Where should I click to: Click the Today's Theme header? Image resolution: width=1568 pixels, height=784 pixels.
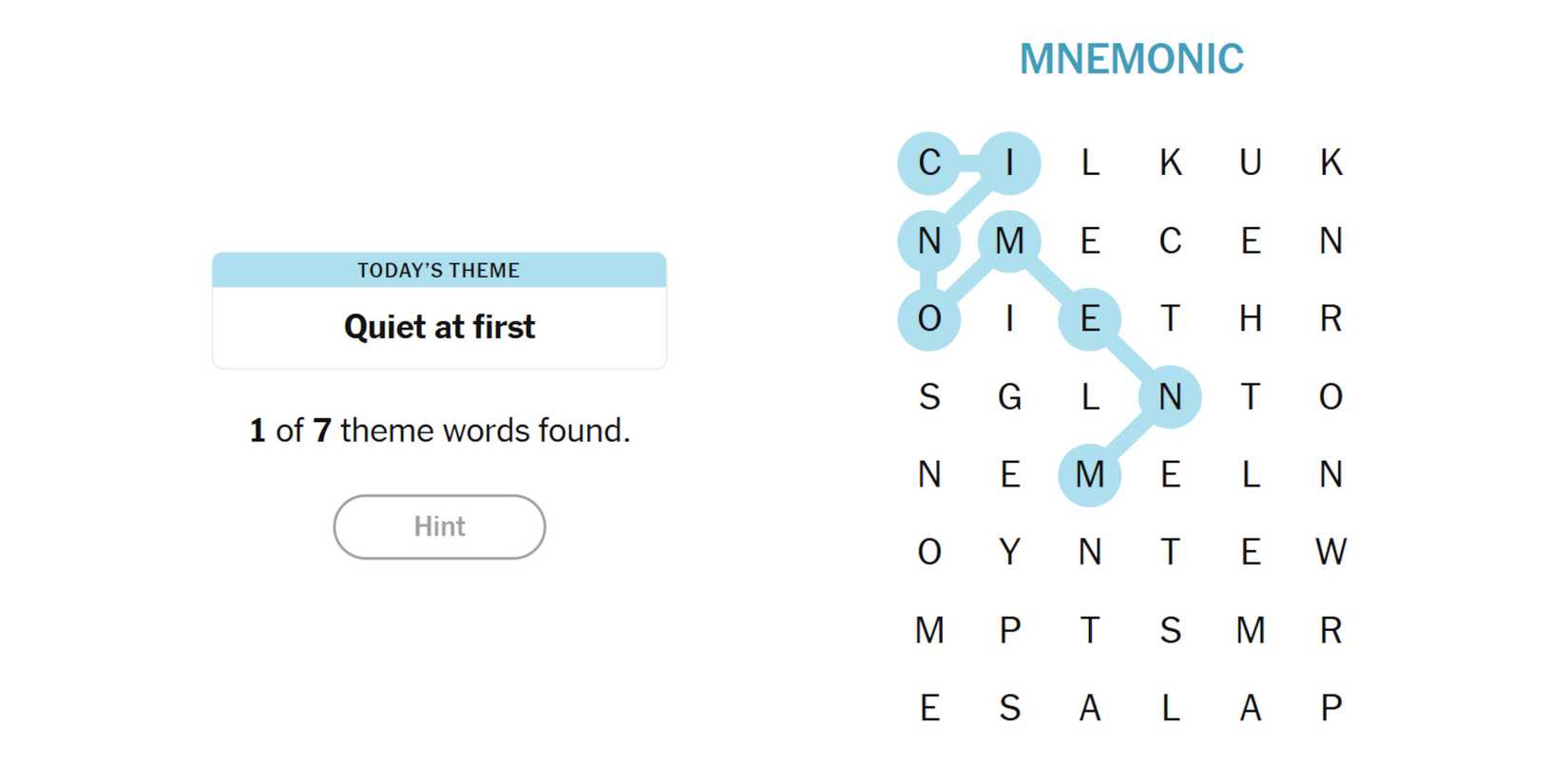[439, 270]
